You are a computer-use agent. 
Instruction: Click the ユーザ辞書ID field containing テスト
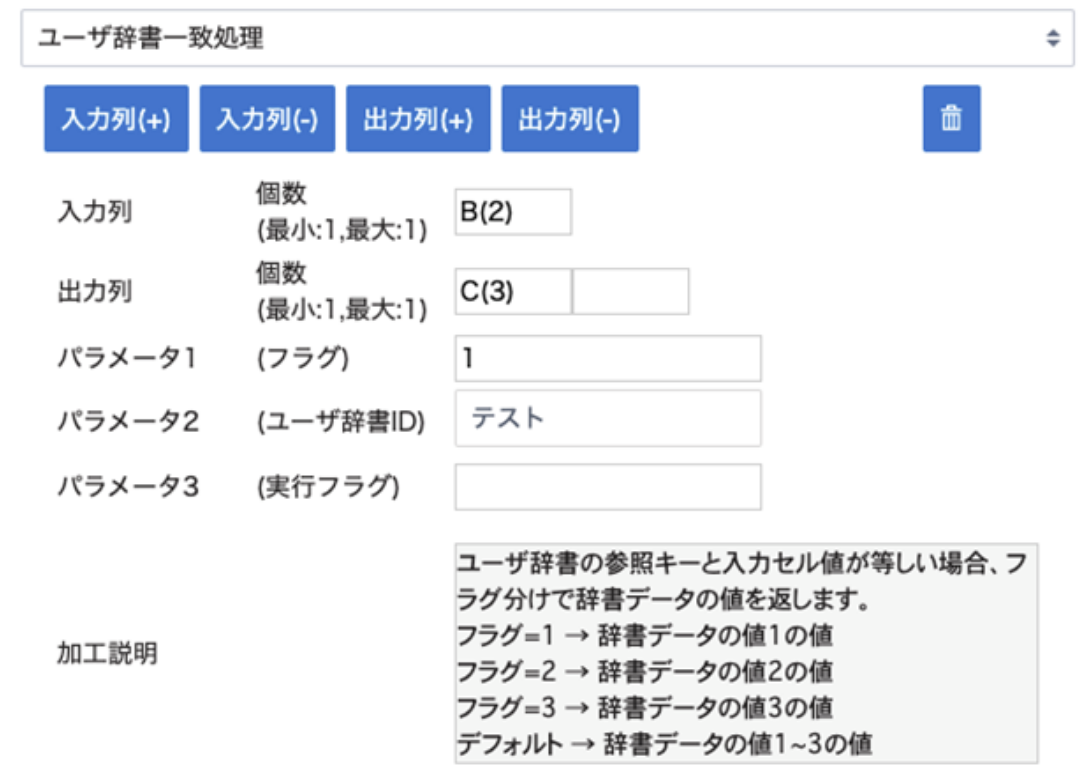click(608, 418)
